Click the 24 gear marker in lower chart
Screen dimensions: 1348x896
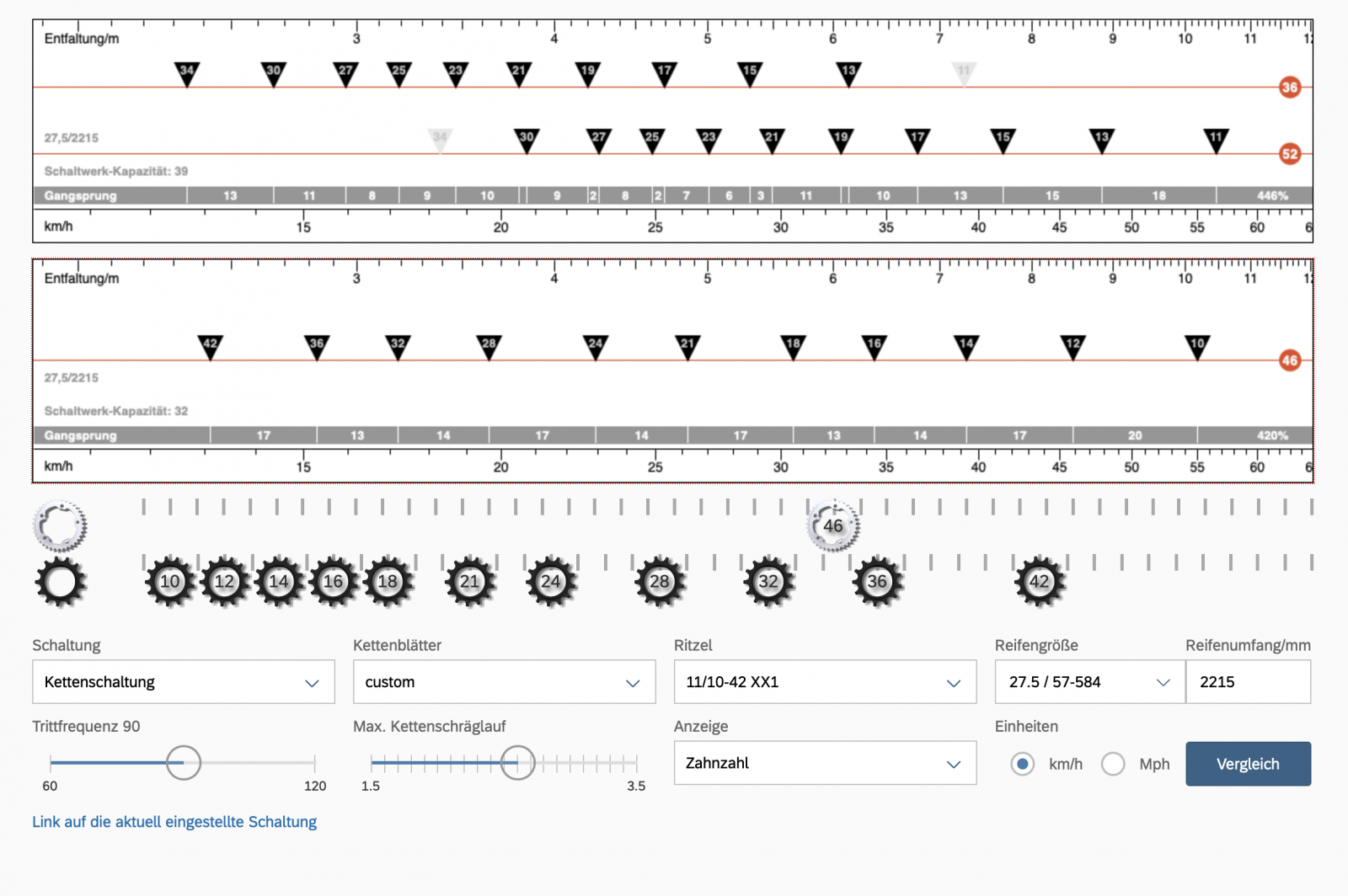[x=596, y=346]
